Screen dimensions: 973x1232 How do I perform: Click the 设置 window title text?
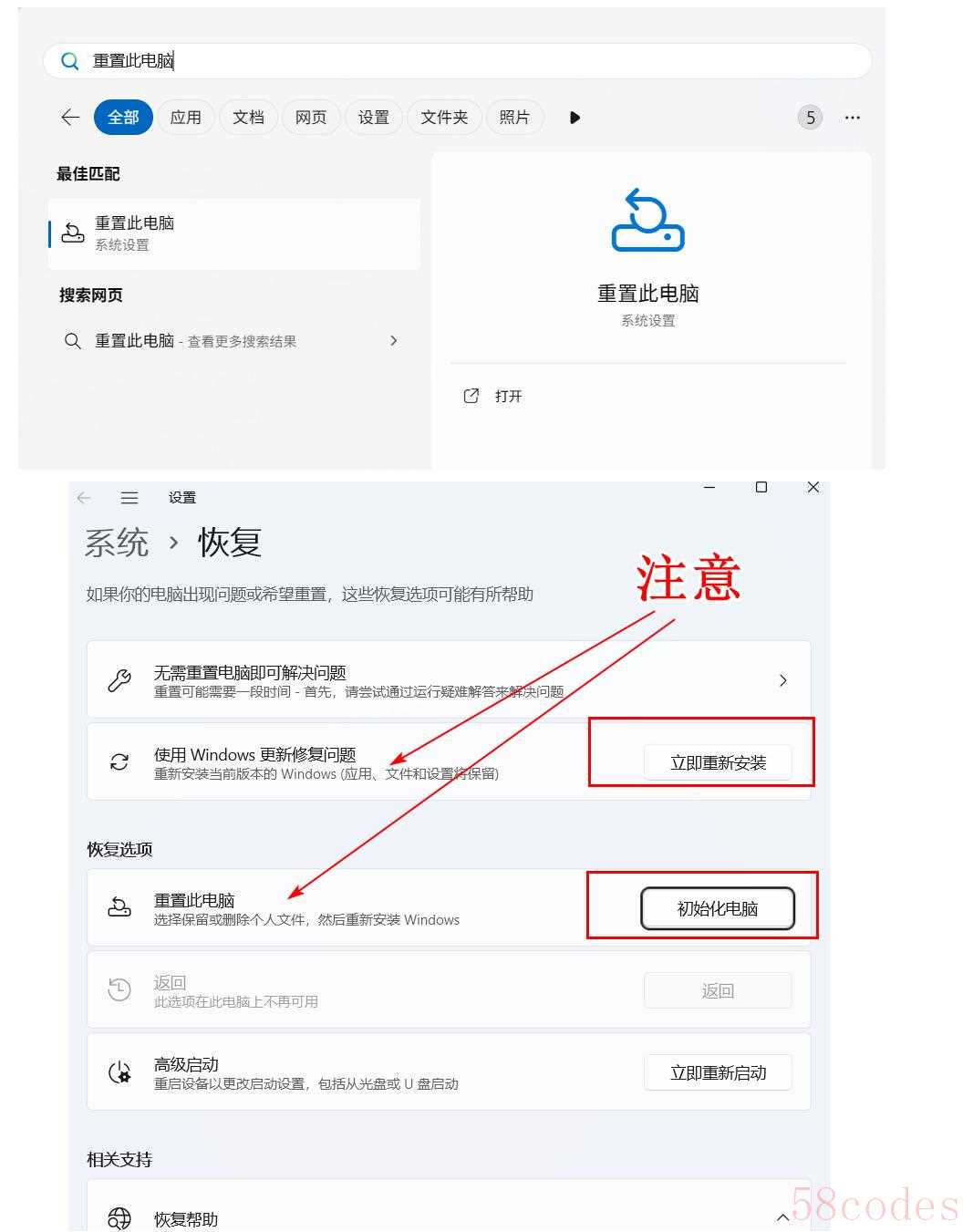click(x=182, y=498)
